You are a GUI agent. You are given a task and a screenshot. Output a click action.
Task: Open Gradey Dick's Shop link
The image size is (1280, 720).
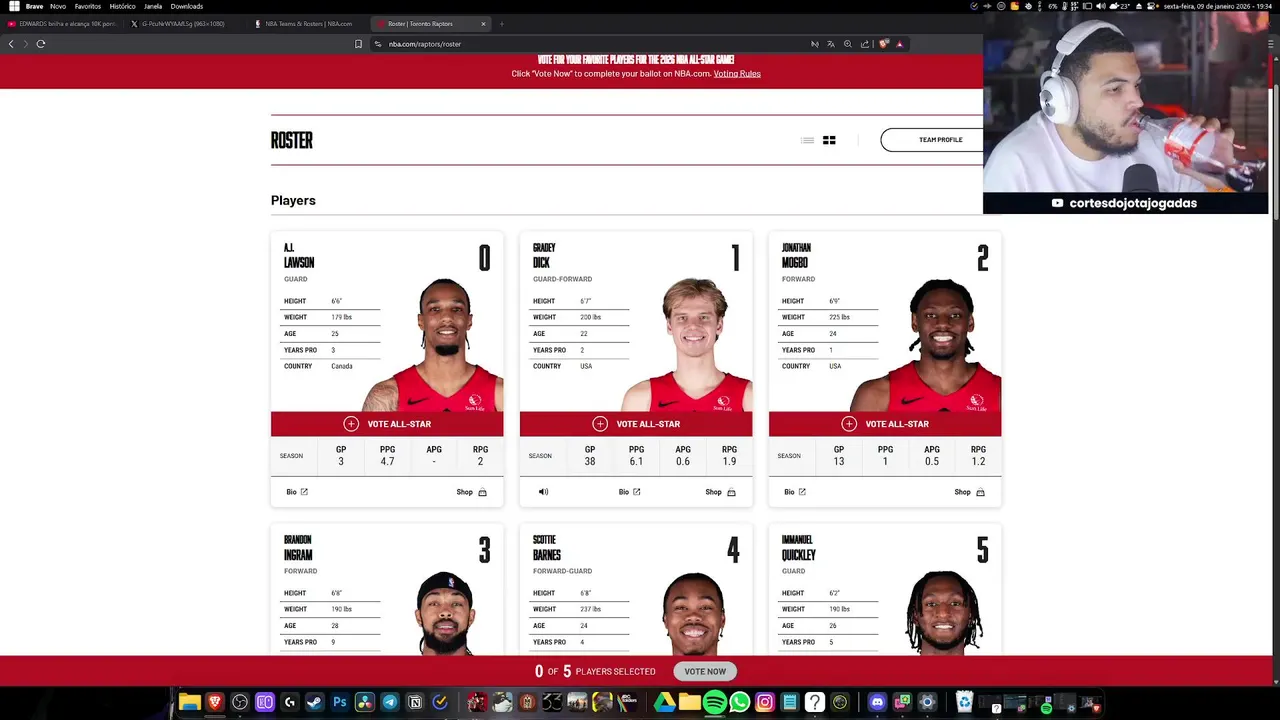pyautogui.click(x=721, y=492)
